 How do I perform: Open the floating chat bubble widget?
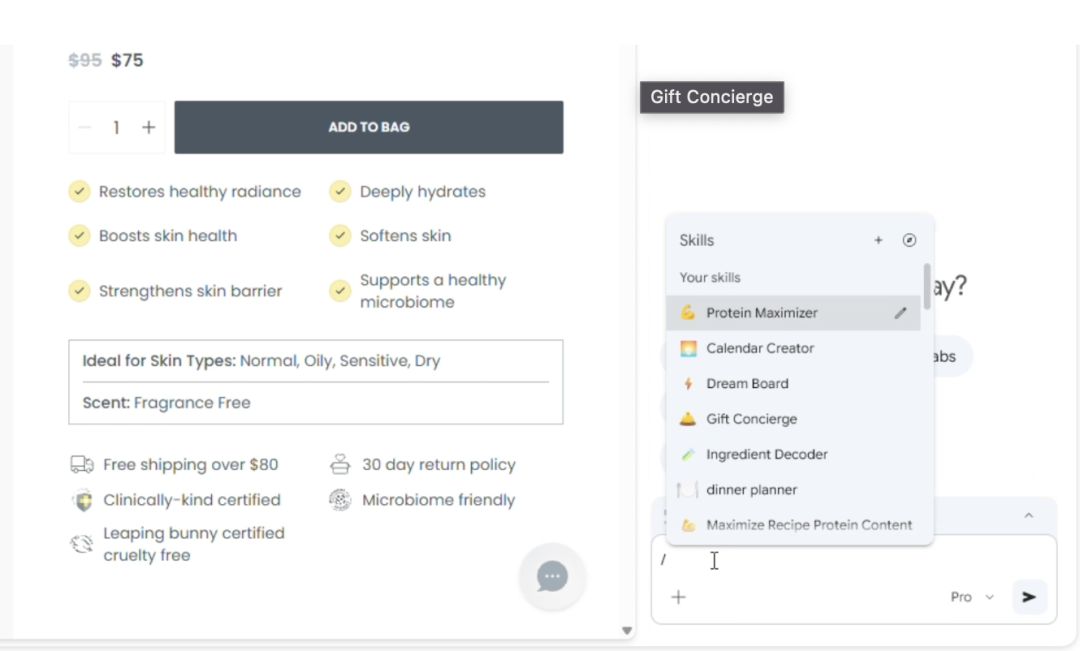[x=552, y=576]
